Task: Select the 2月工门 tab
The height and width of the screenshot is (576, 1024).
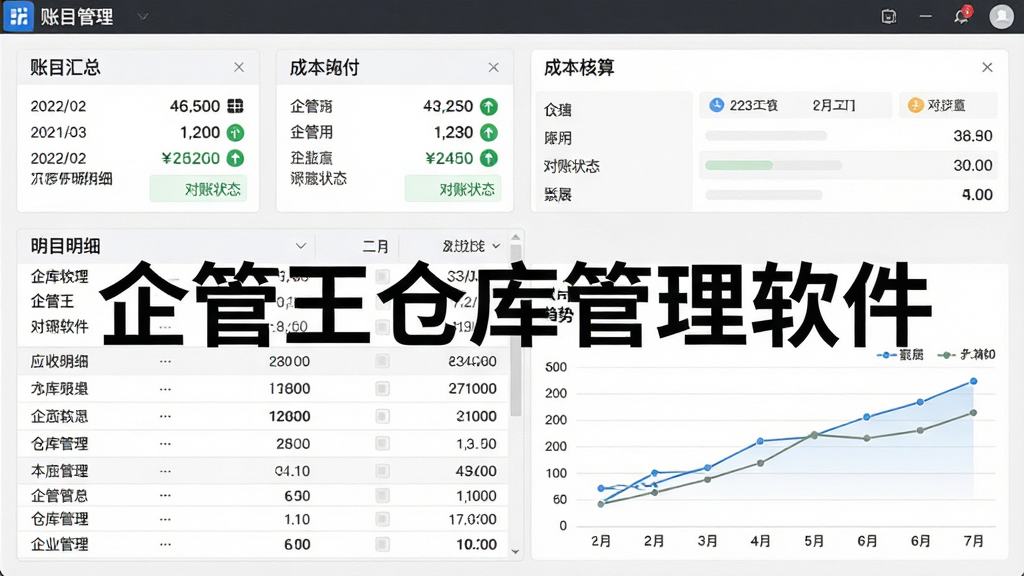Action: [x=834, y=105]
